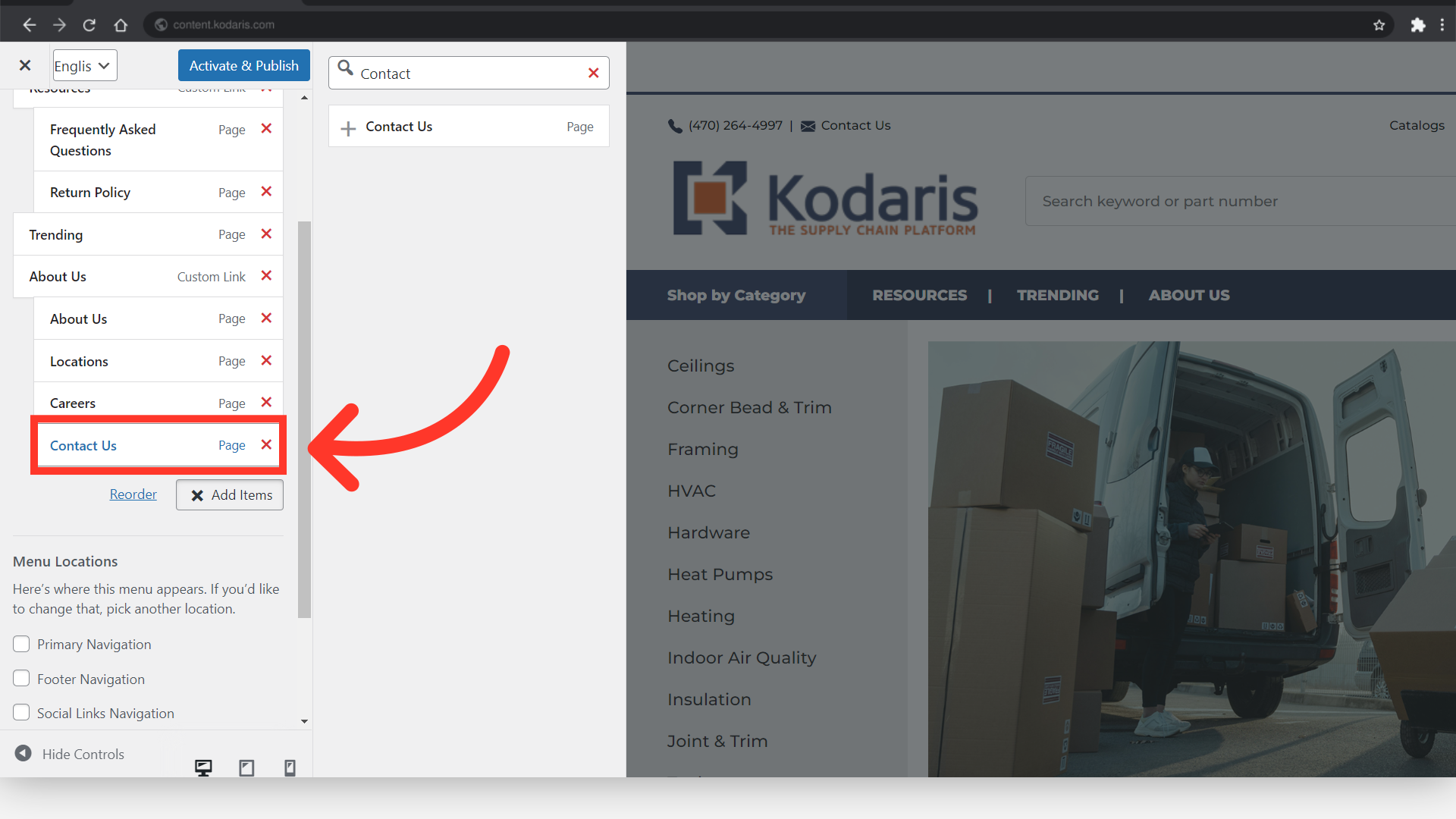The height and width of the screenshot is (819, 1456).
Task: Enable the Primary Navigation checkbox
Action: click(x=21, y=644)
